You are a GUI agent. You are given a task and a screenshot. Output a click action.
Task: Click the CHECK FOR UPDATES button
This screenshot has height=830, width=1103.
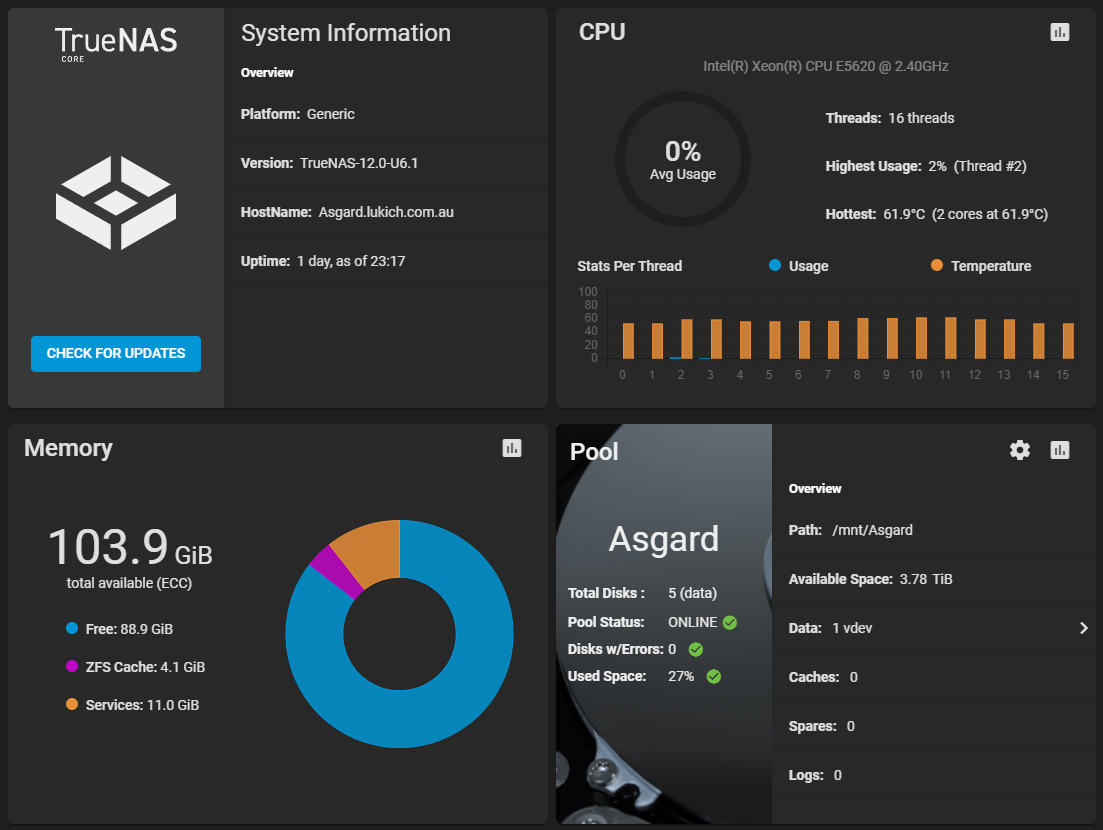(x=116, y=354)
